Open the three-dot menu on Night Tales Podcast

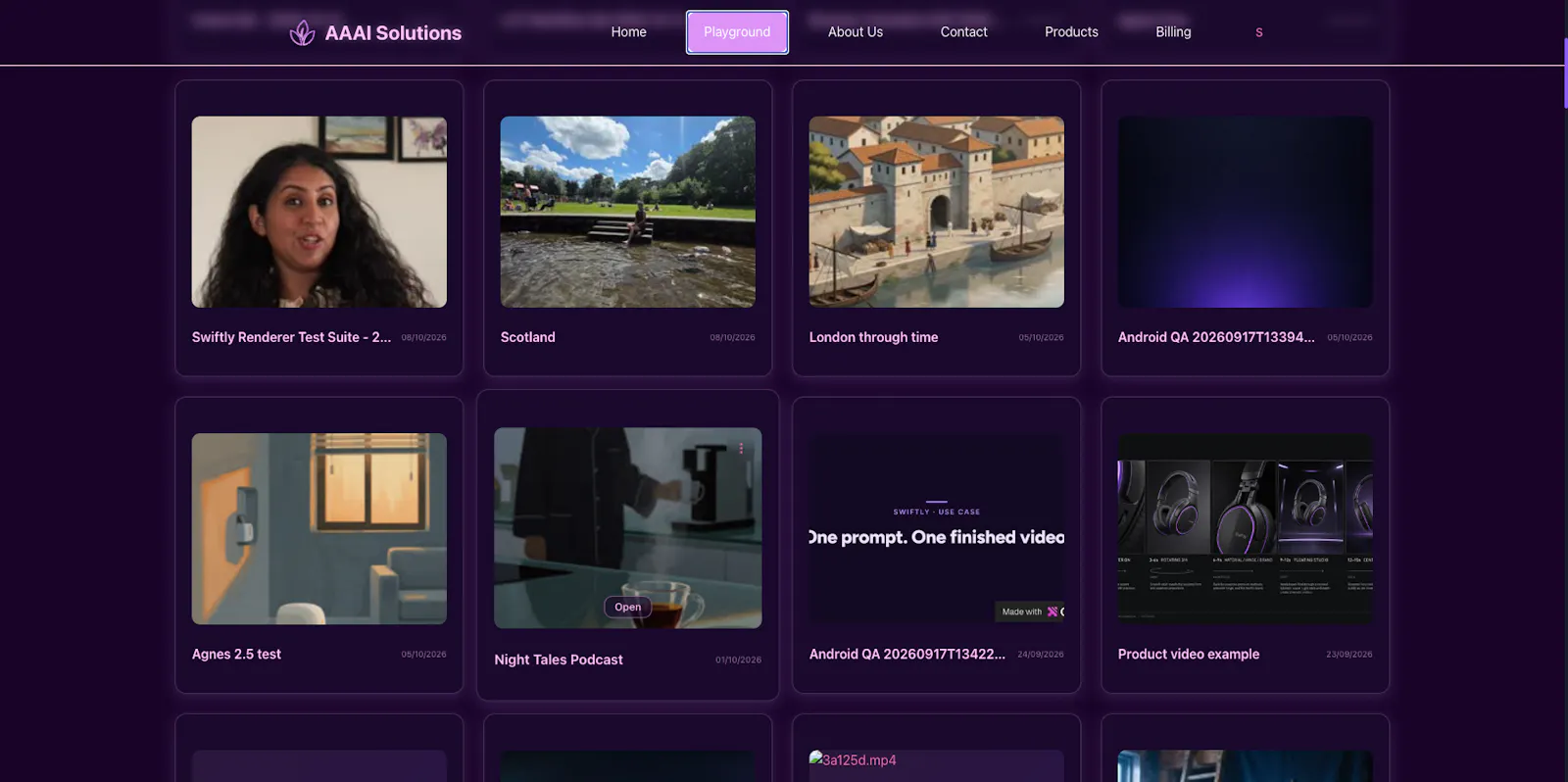(741, 448)
